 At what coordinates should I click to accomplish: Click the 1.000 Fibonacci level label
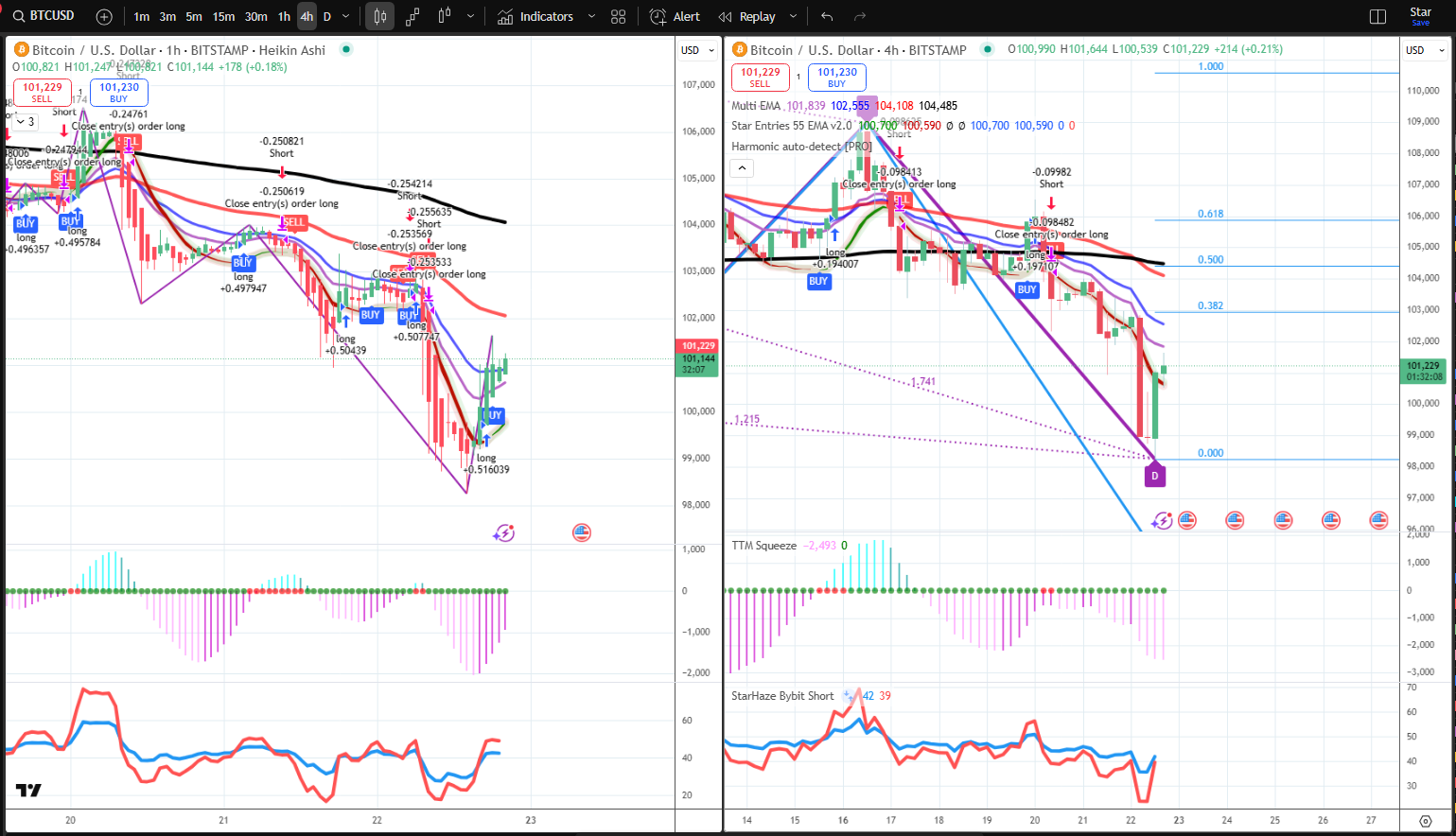(x=1210, y=66)
